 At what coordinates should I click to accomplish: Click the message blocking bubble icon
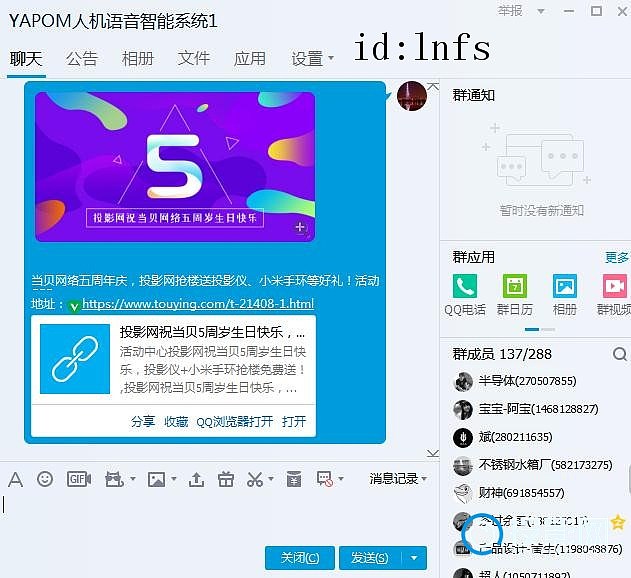point(324,479)
